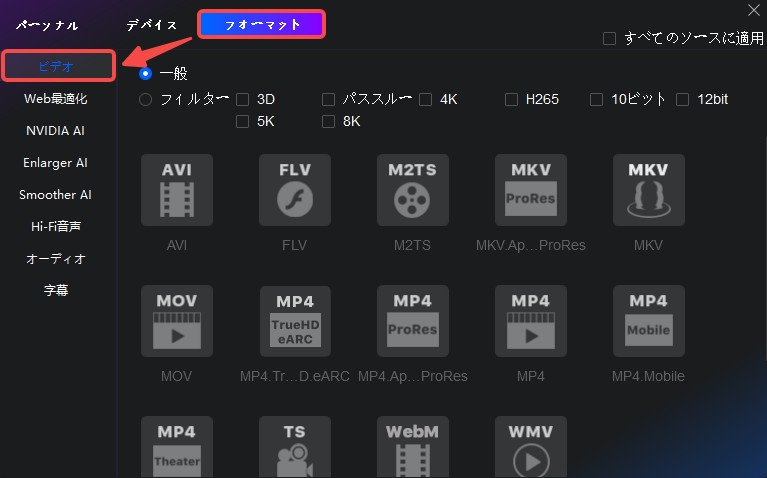Choose the MP4 ProRes format icon
767x478 pixels.
412,321
